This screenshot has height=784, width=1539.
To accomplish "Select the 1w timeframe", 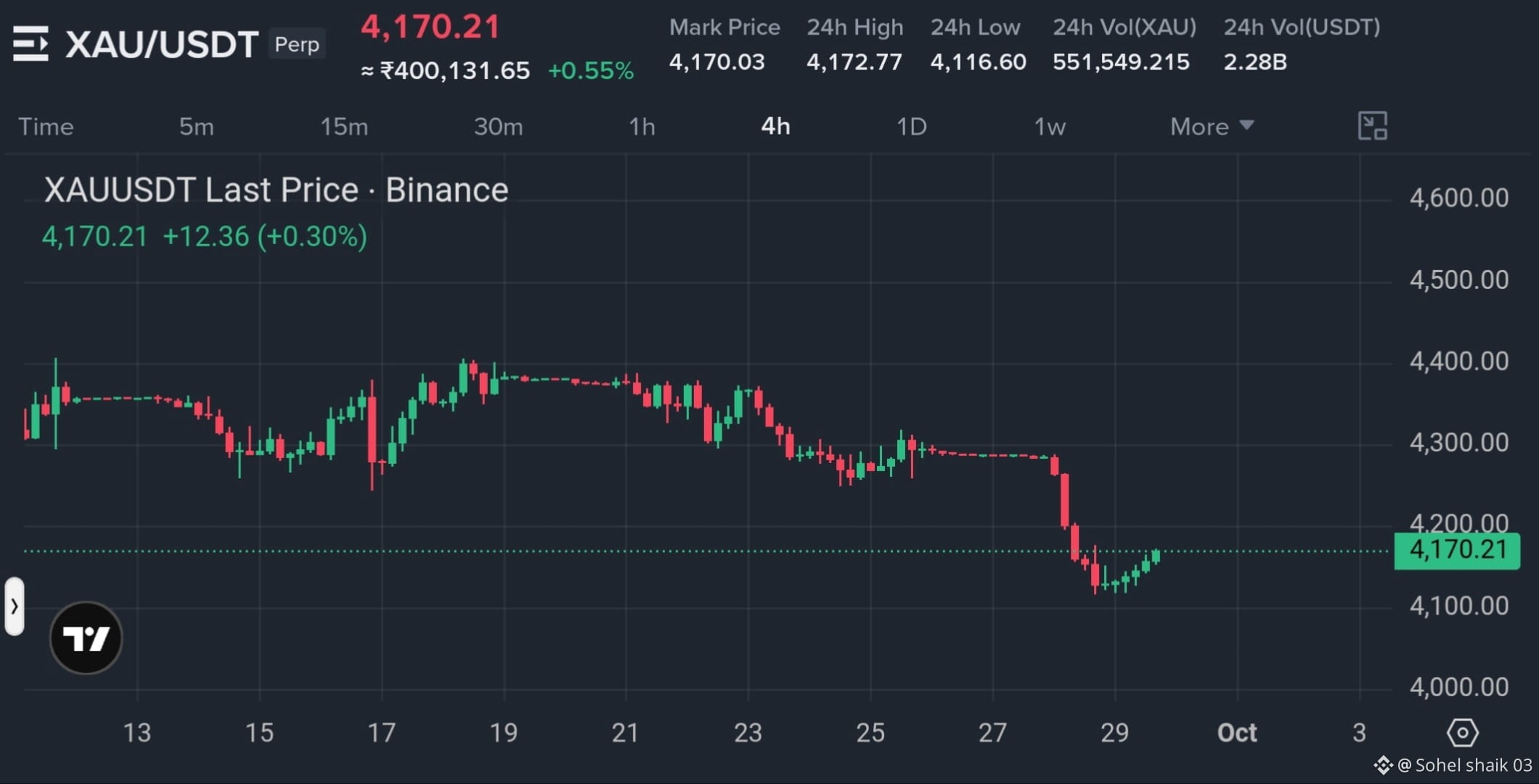I will (x=1050, y=126).
